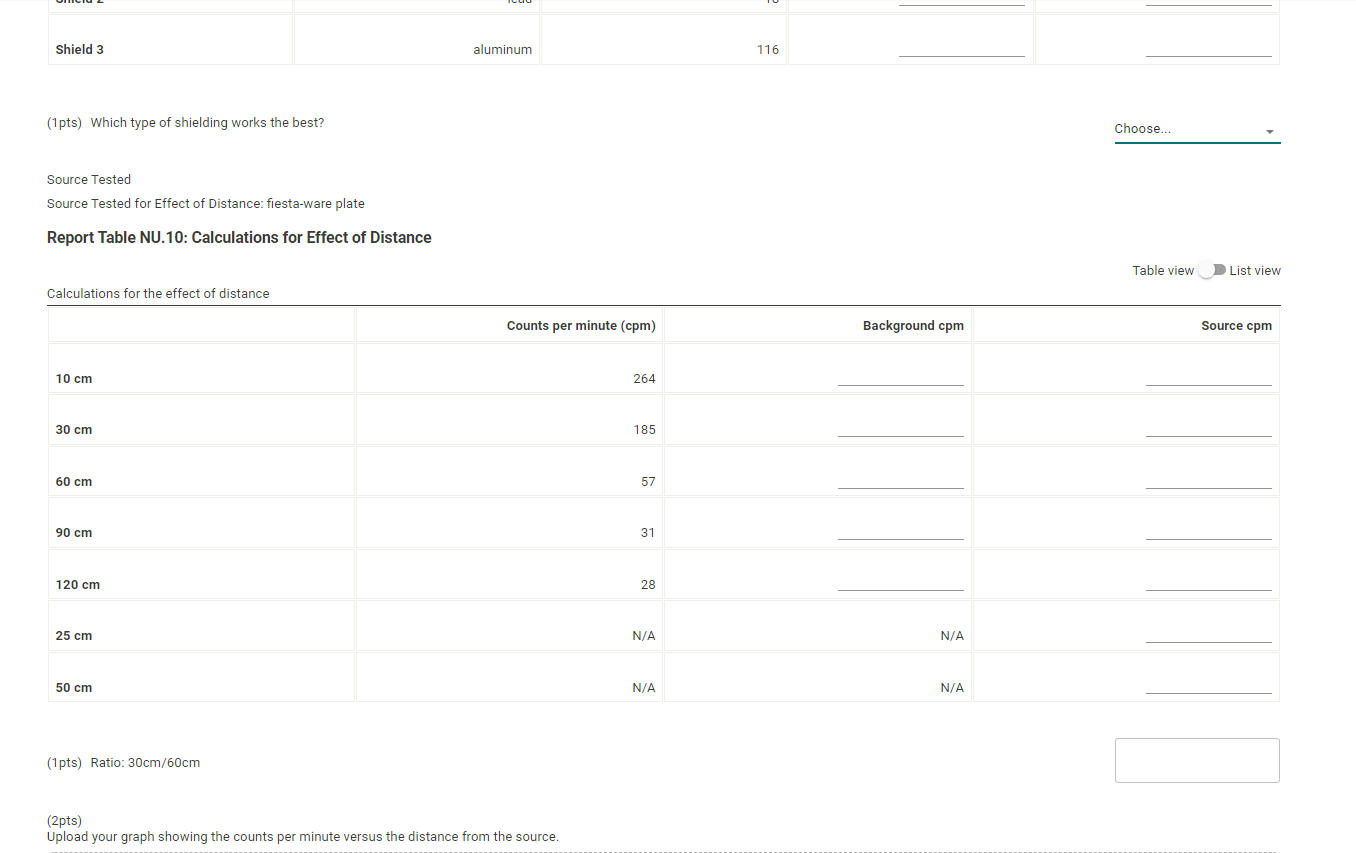
Task: Click the counts value 264
Action: coord(644,379)
